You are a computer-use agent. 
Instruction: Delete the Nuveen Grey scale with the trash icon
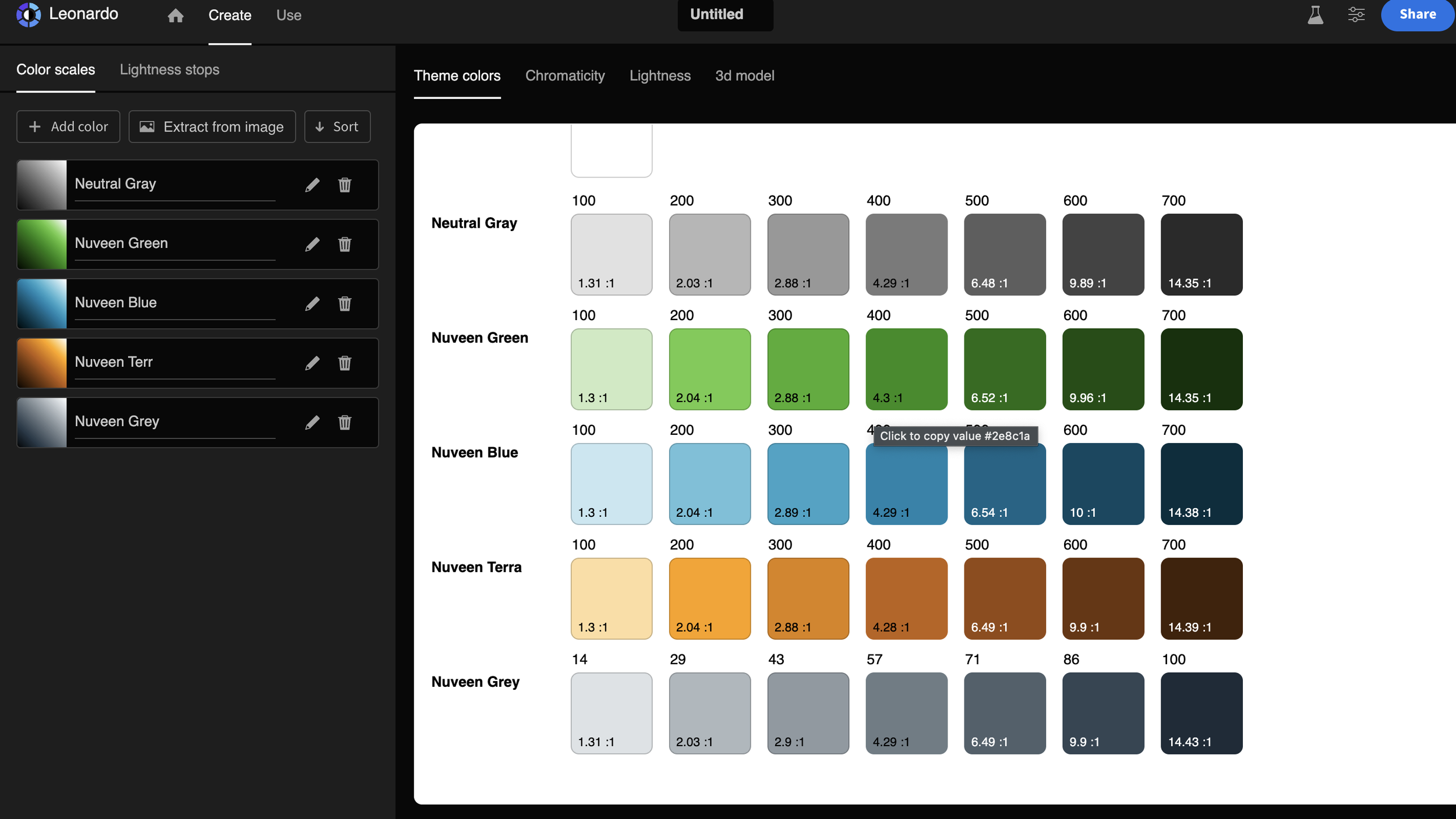[x=345, y=423]
